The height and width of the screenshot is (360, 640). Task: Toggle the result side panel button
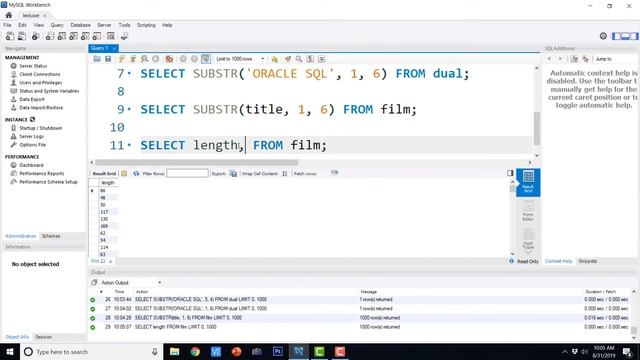point(510,173)
